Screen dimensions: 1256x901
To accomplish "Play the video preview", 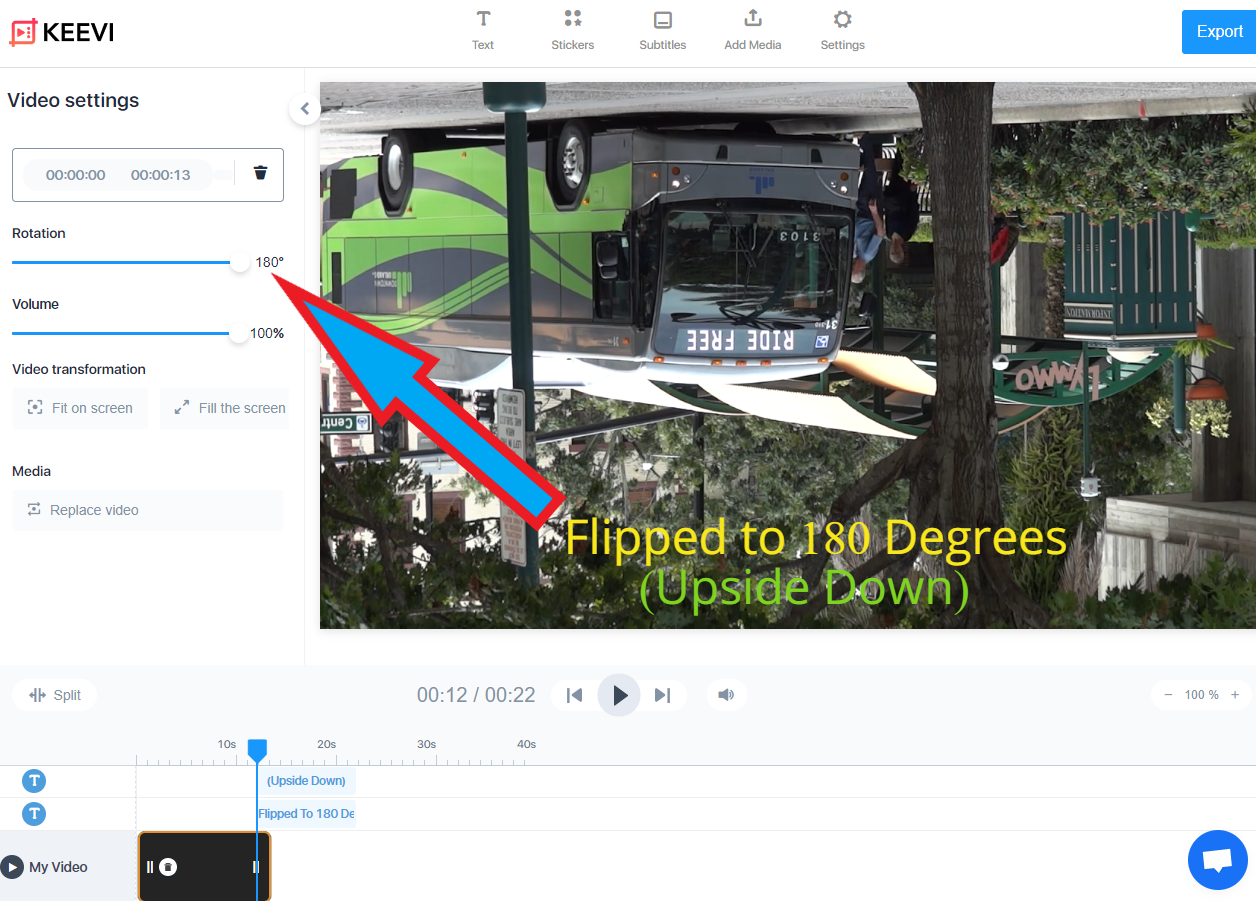I will [619, 695].
